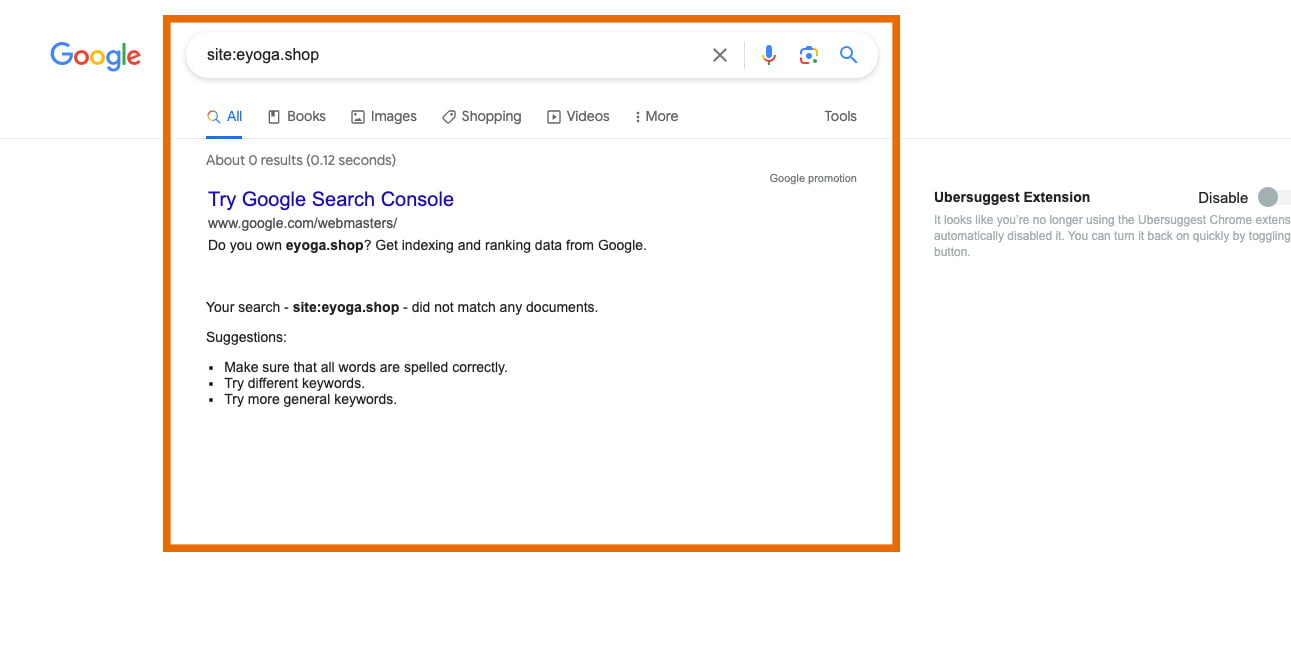The height and width of the screenshot is (658, 1291).
Task: Click About 0 results text
Action: (301, 160)
